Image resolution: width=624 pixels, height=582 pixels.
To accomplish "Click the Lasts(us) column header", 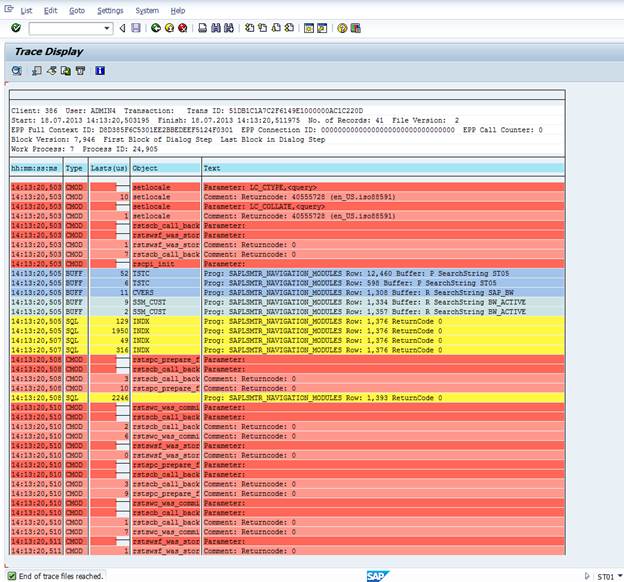I will (x=109, y=168).
